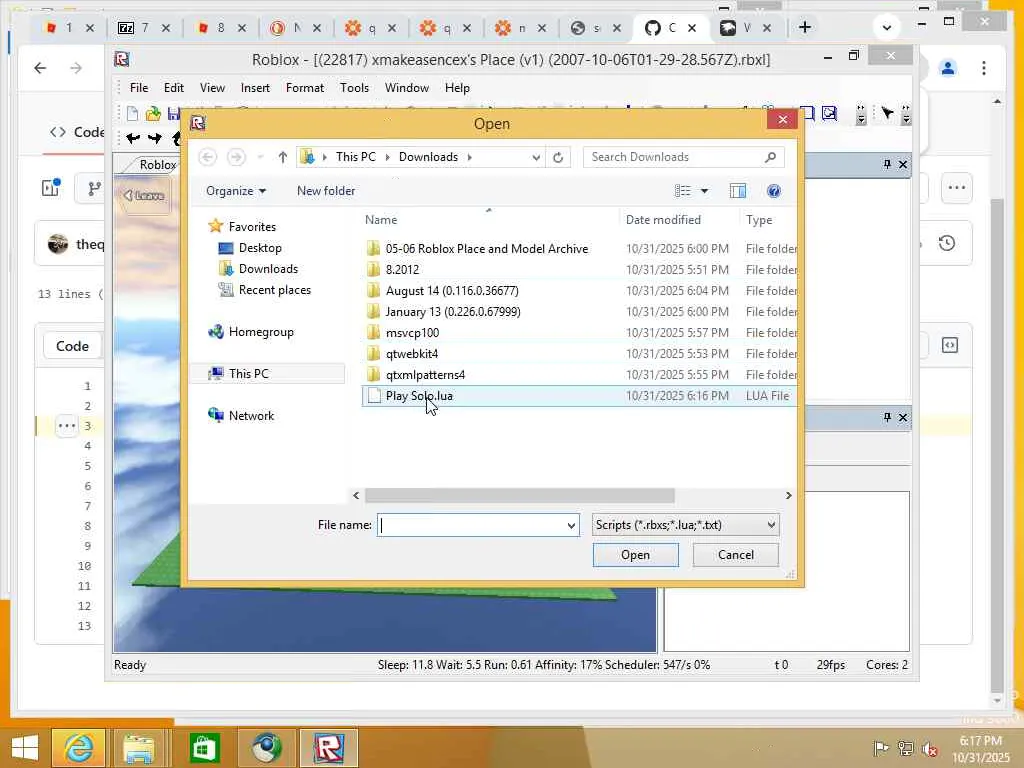Open the history clock icon on GitHub page
This screenshot has width=1024, height=768.
tap(947, 244)
